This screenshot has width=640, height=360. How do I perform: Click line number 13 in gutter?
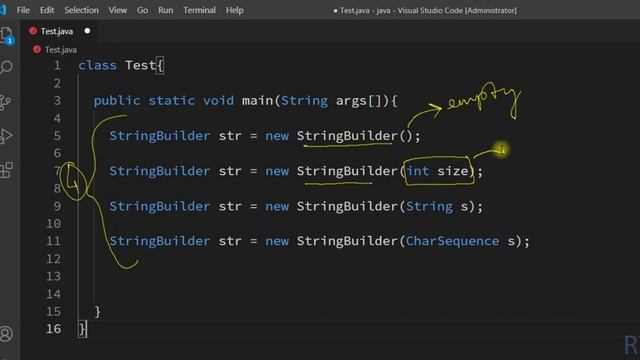pyautogui.click(x=53, y=276)
